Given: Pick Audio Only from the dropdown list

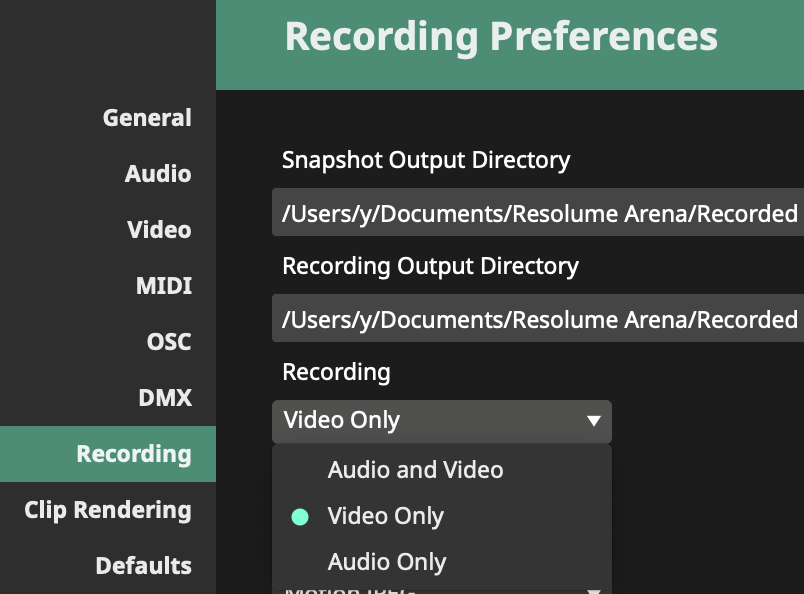Looking at the screenshot, I should tap(386, 562).
